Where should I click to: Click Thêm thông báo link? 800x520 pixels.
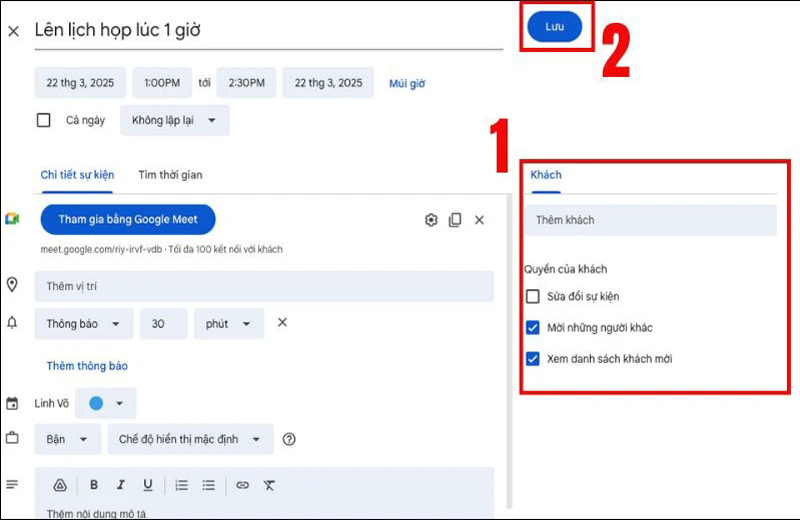click(87, 366)
